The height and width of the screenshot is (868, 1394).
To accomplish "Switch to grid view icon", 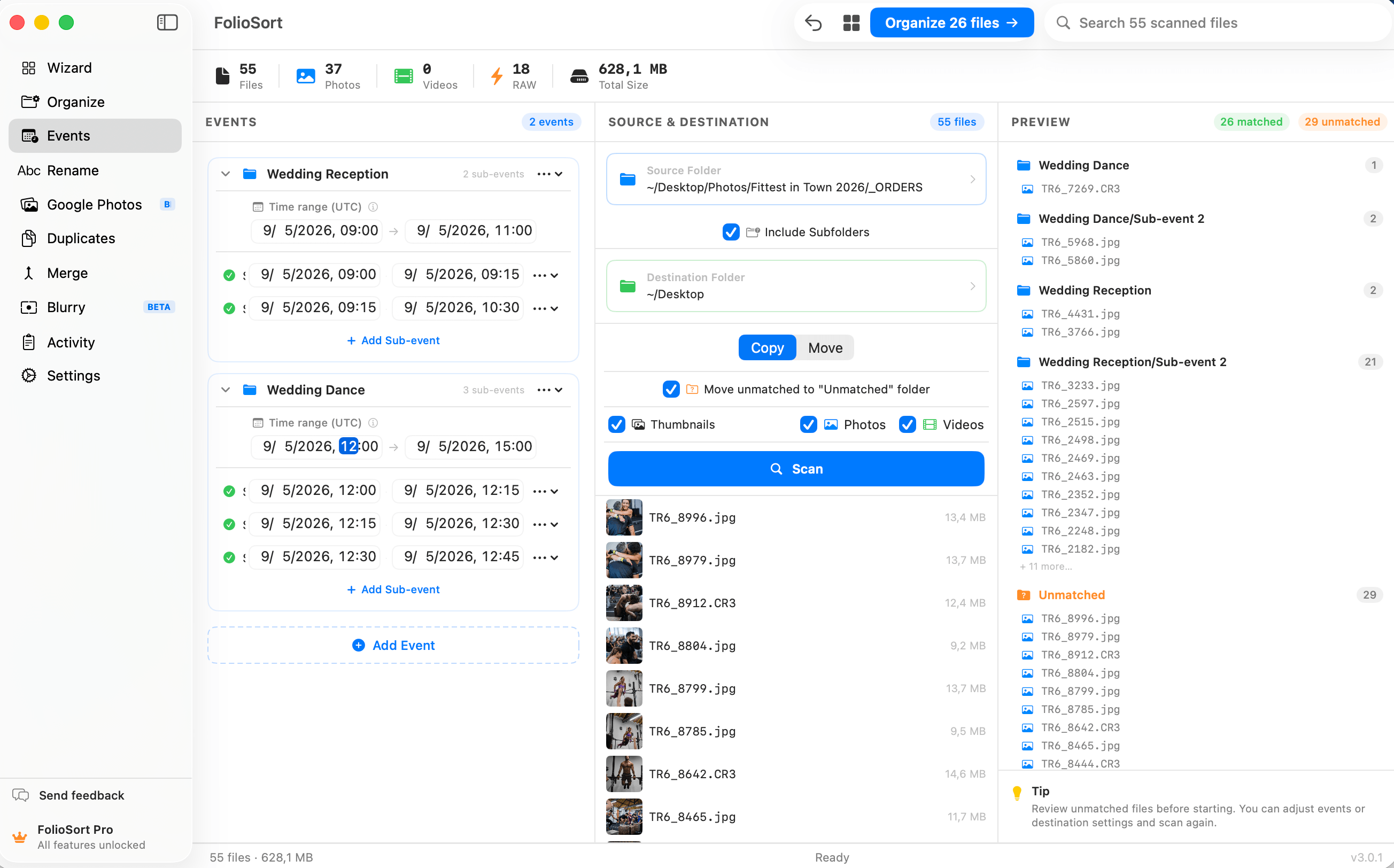I will tap(851, 23).
